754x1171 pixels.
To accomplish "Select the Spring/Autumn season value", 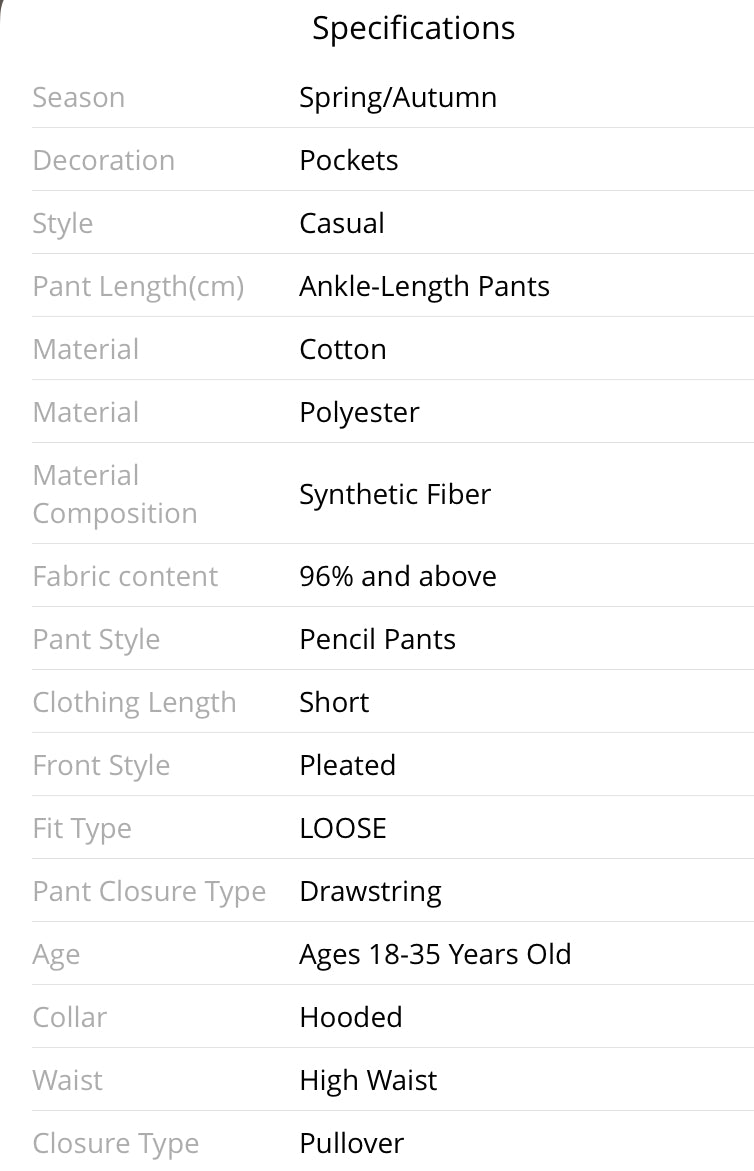I will 397,98.
